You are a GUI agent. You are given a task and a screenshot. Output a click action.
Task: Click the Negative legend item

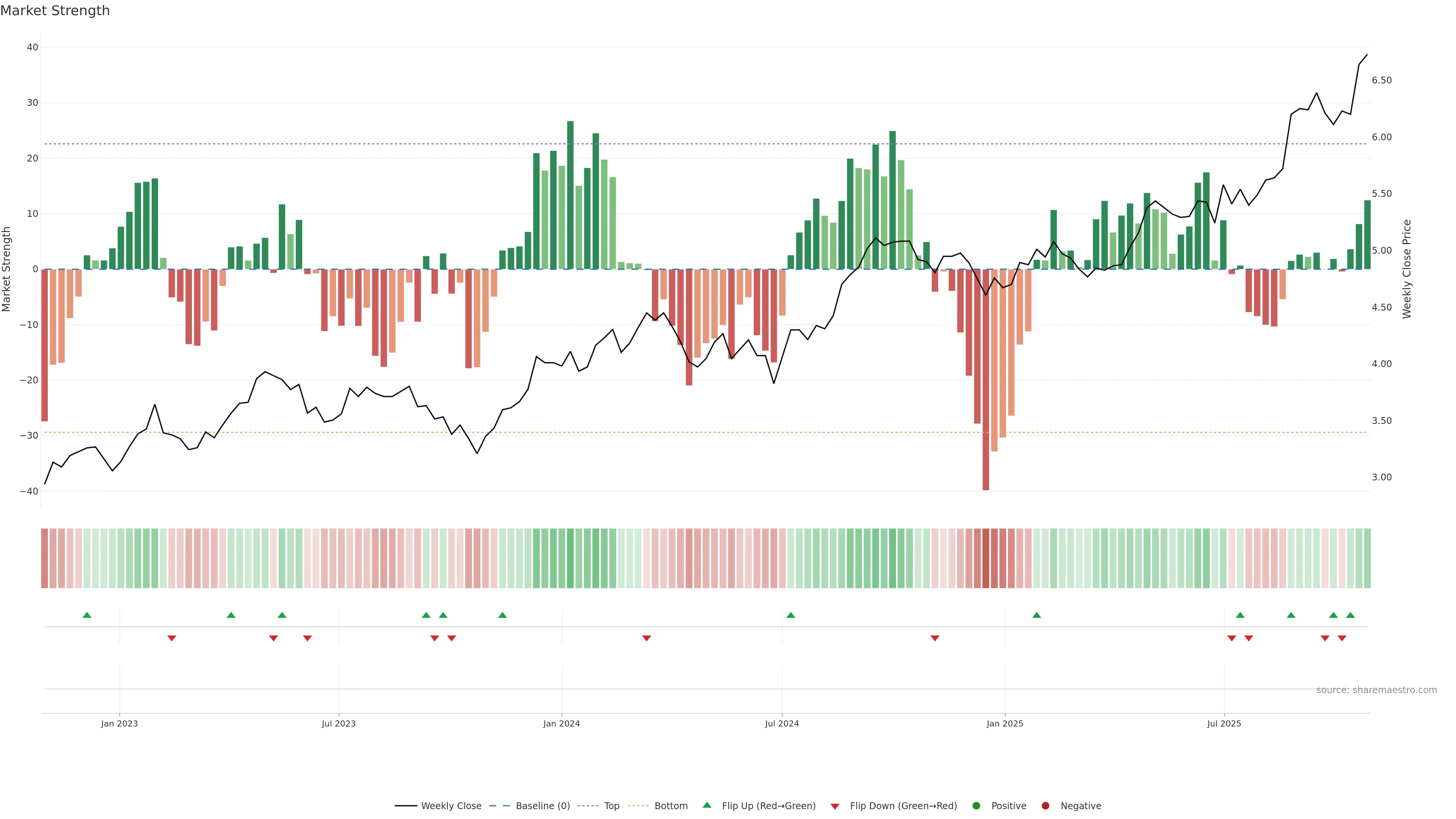[x=1080, y=806]
